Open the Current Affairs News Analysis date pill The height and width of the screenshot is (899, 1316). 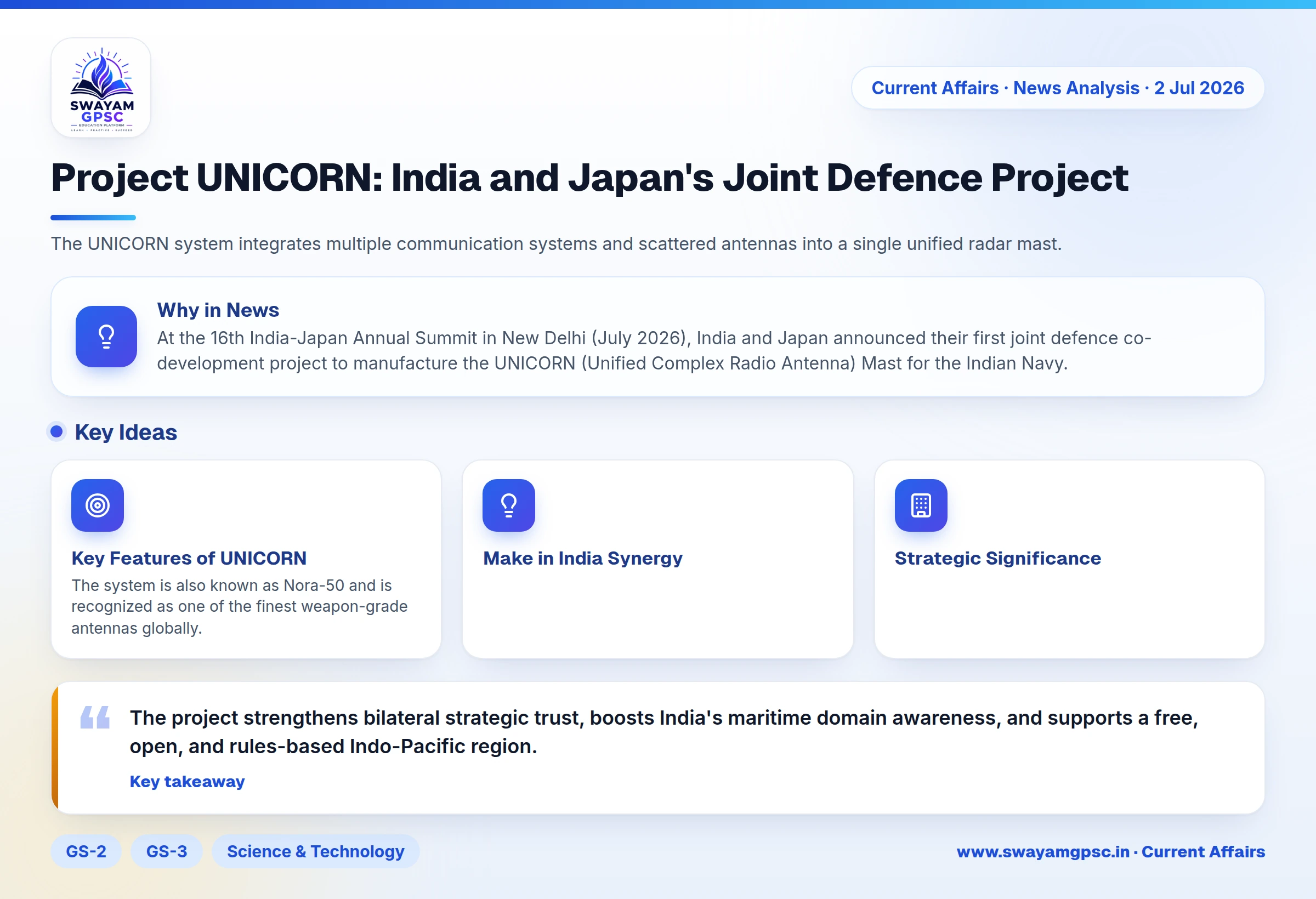(x=1058, y=88)
